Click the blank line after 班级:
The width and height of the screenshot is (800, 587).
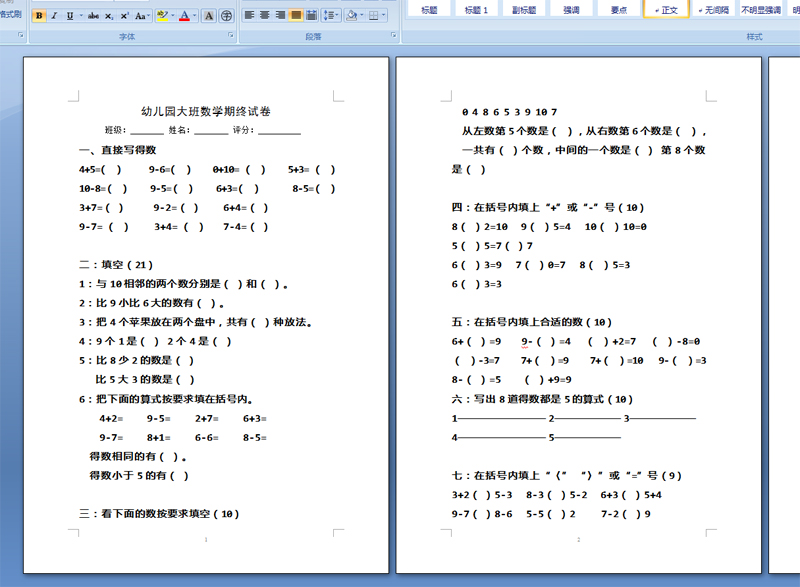coord(147,131)
